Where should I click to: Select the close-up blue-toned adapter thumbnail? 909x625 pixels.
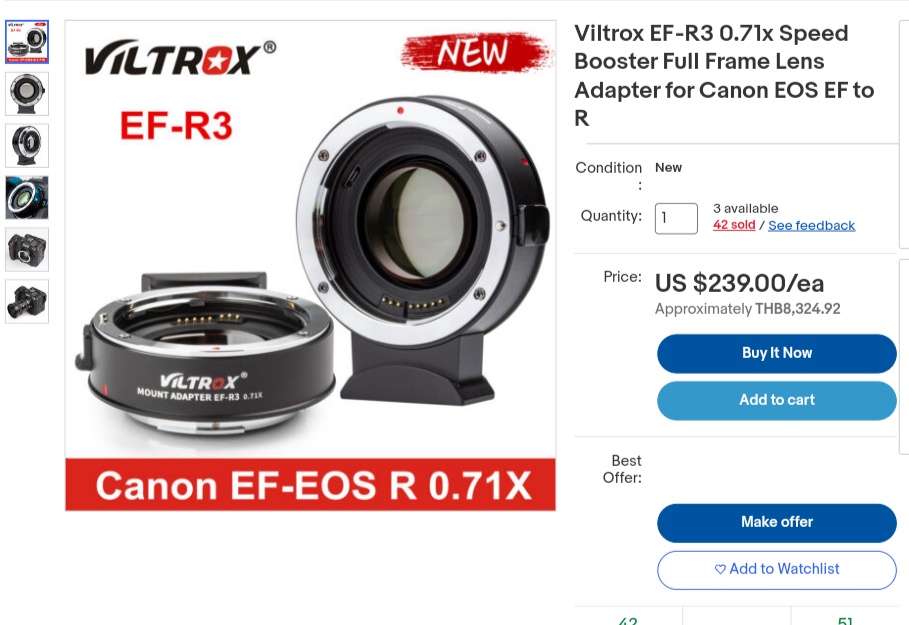tap(27, 198)
